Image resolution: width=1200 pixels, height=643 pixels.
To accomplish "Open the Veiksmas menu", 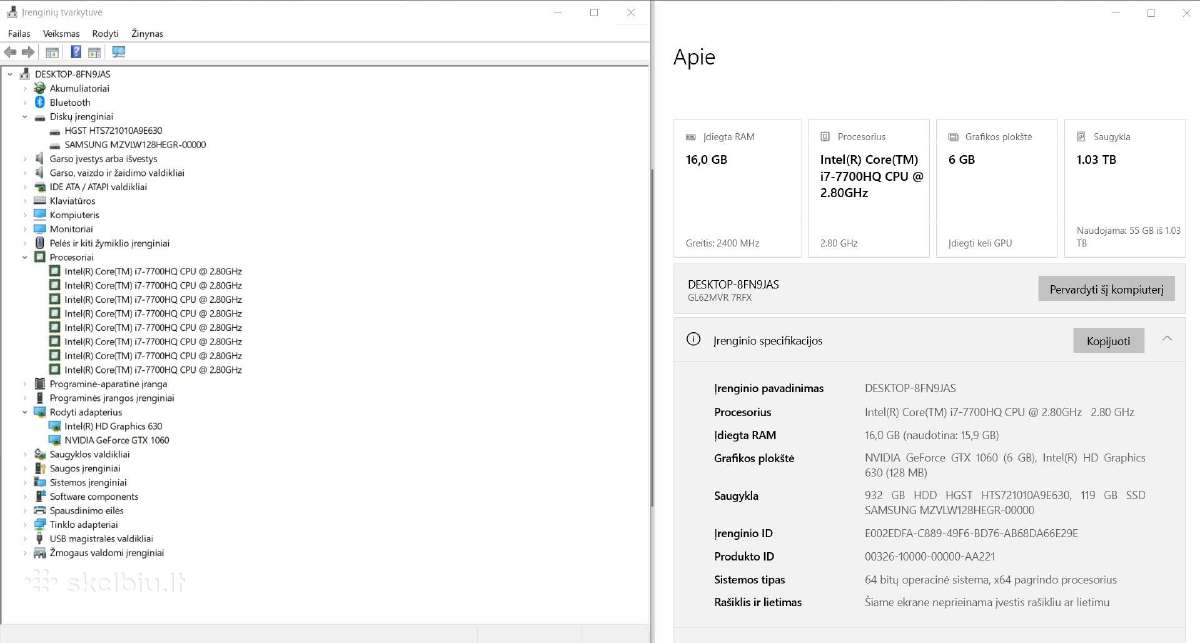I will coord(61,33).
